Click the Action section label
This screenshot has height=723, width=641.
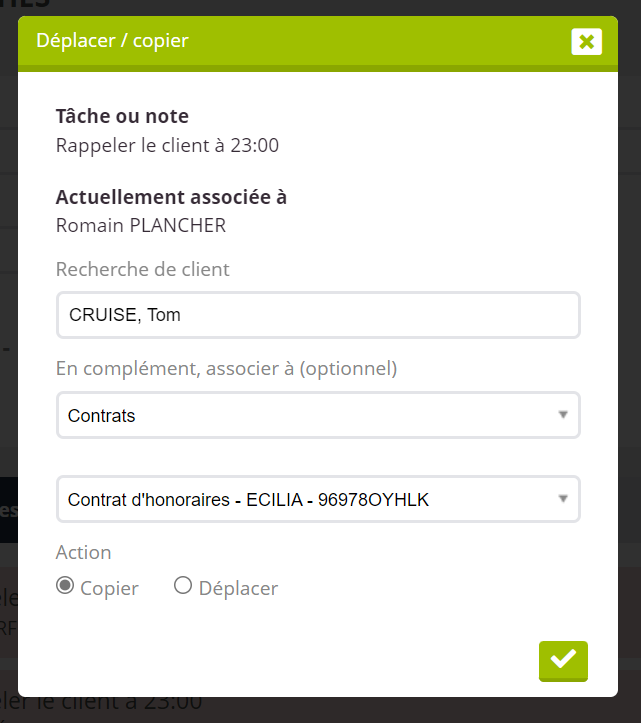tap(84, 552)
